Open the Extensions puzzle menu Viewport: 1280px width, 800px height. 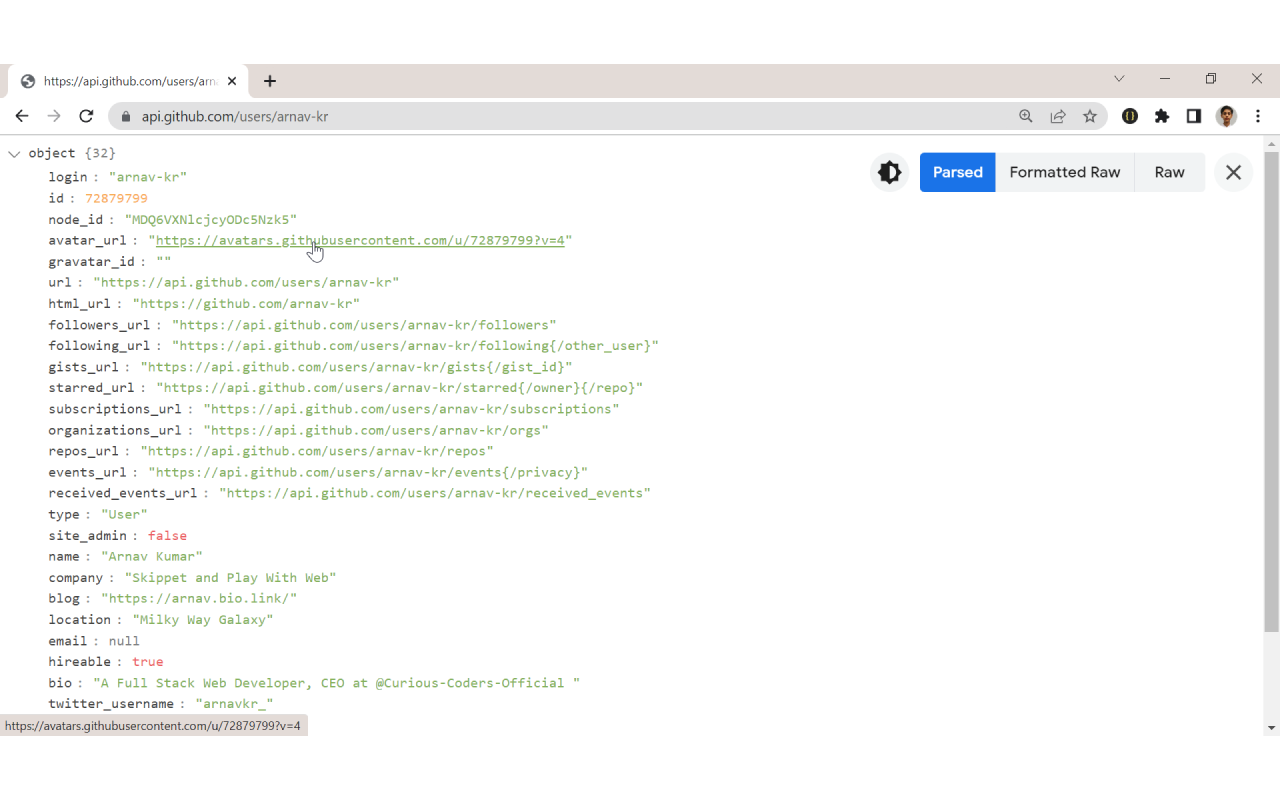(1162, 116)
